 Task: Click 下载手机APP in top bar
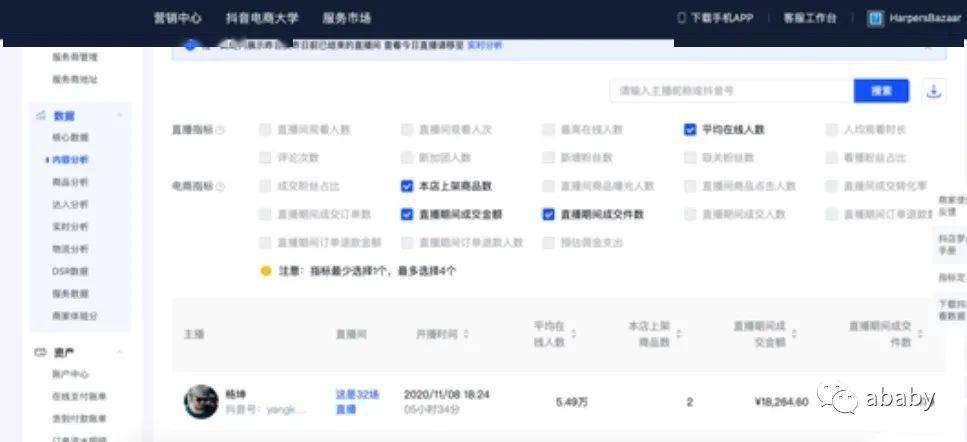(722, 18)
